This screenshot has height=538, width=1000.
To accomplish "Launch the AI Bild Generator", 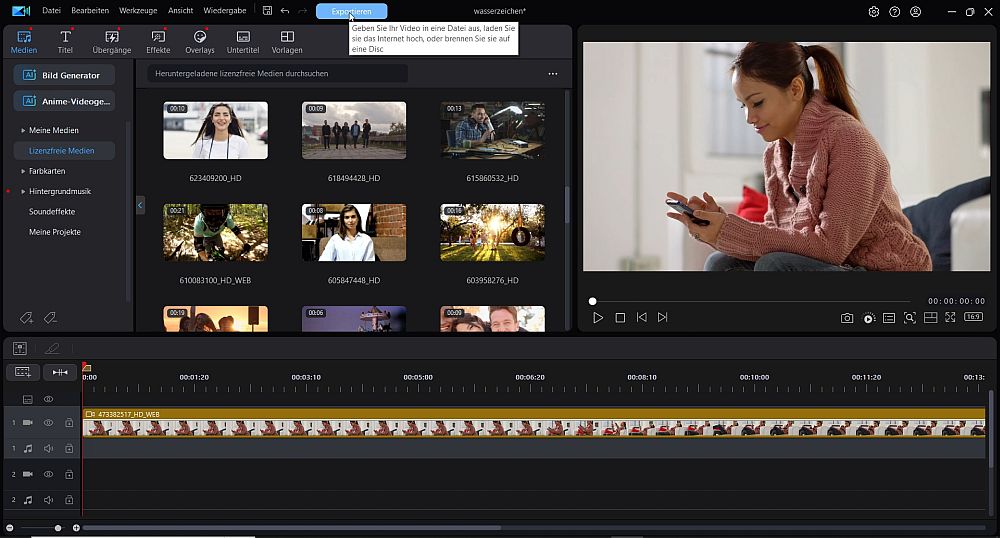I will (64, 75).
